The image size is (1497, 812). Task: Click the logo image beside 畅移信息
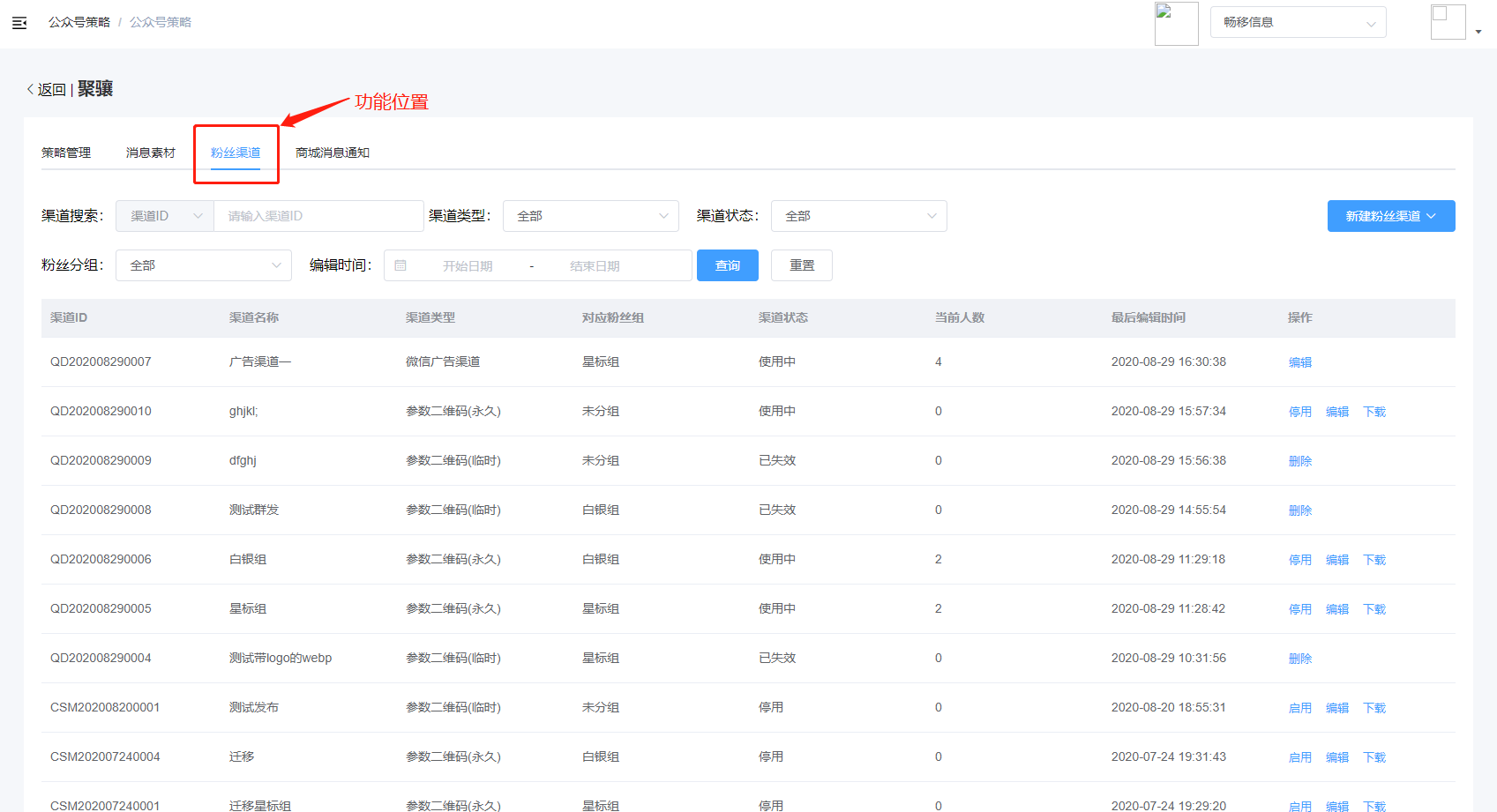click(x=1176, y=24)
